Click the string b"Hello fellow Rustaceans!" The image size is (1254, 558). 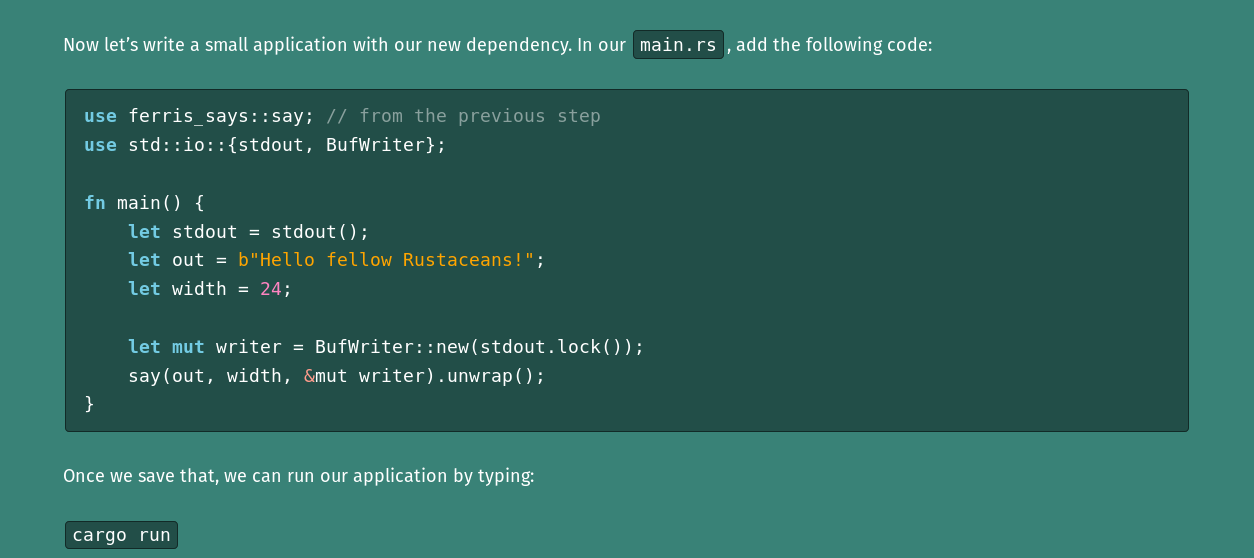click(x=386, y=260)
